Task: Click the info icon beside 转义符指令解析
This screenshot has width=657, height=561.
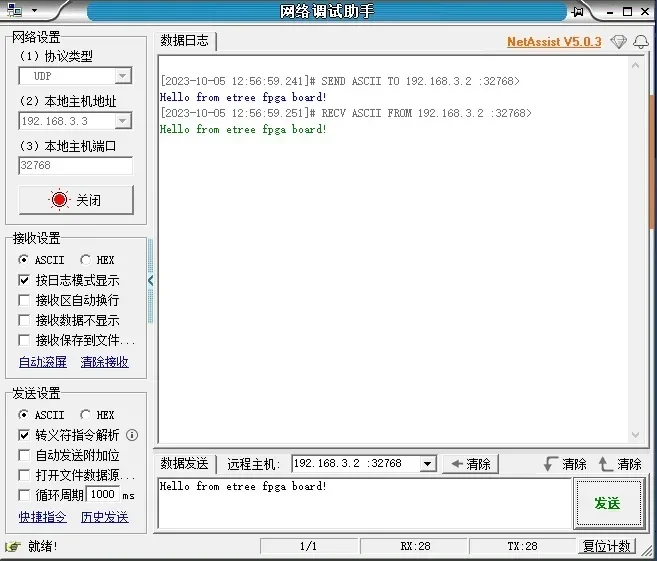Action: (x=132, y=435)
